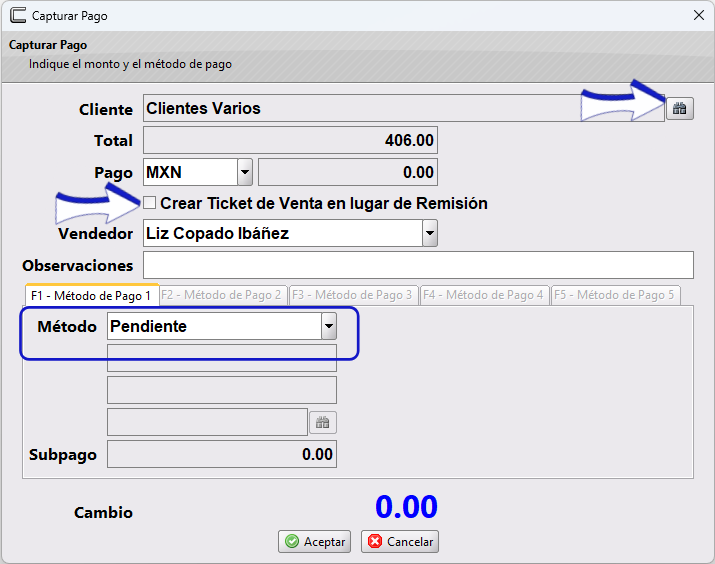
Task: Click the Capturar Pago window title icon
Action: click(18, 15)
